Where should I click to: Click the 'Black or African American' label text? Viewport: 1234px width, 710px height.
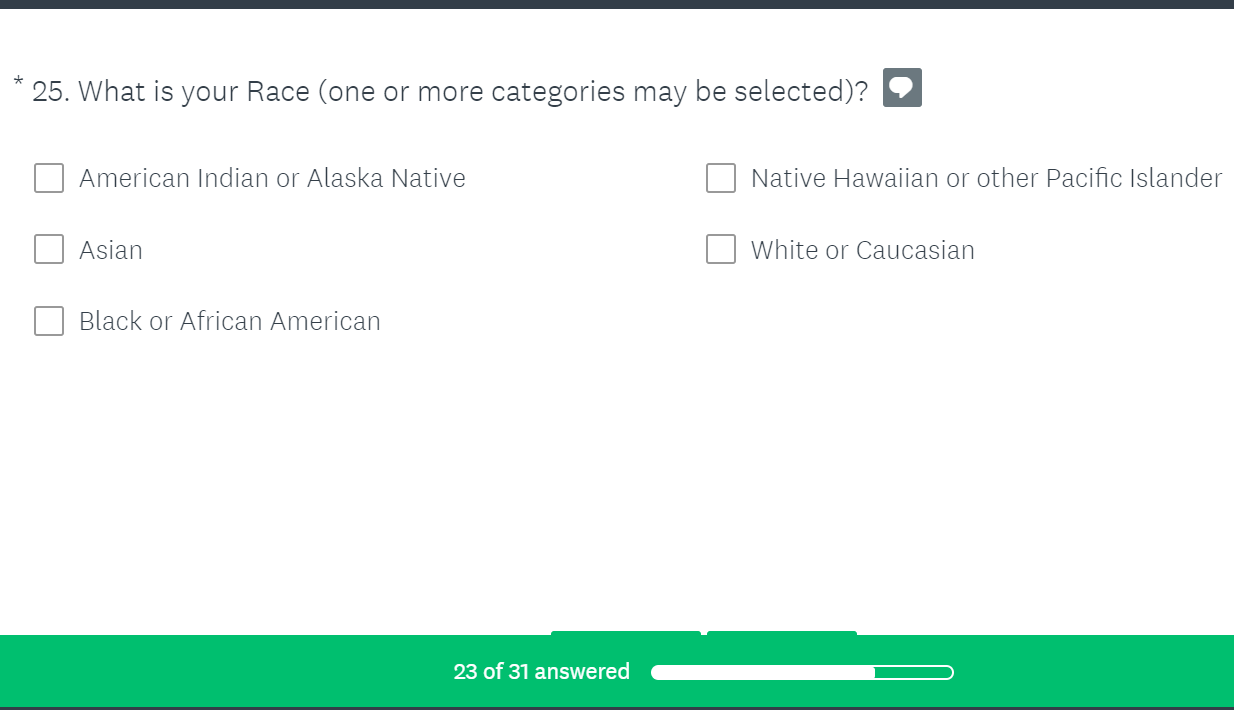click(x=230, y=321)
